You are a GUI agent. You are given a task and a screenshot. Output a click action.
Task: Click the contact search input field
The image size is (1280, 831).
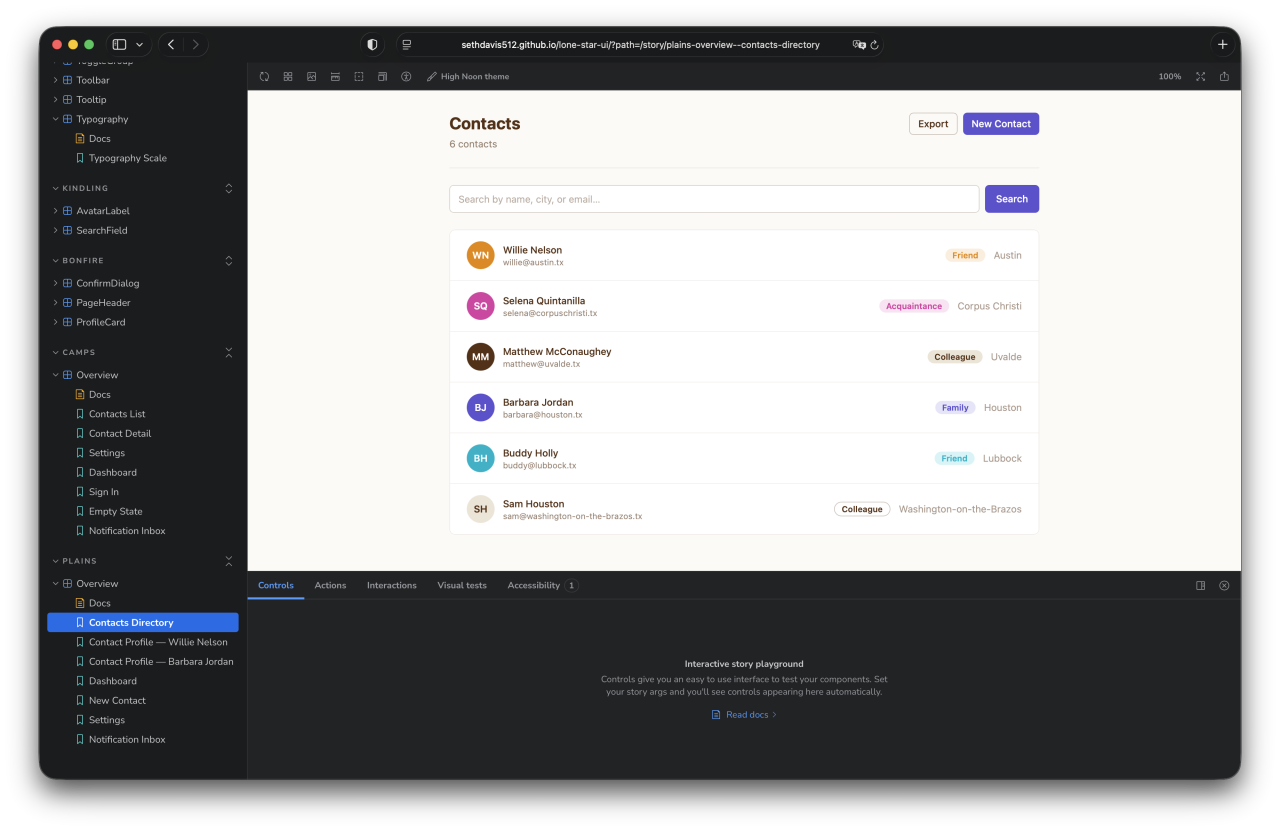point(713,199)
